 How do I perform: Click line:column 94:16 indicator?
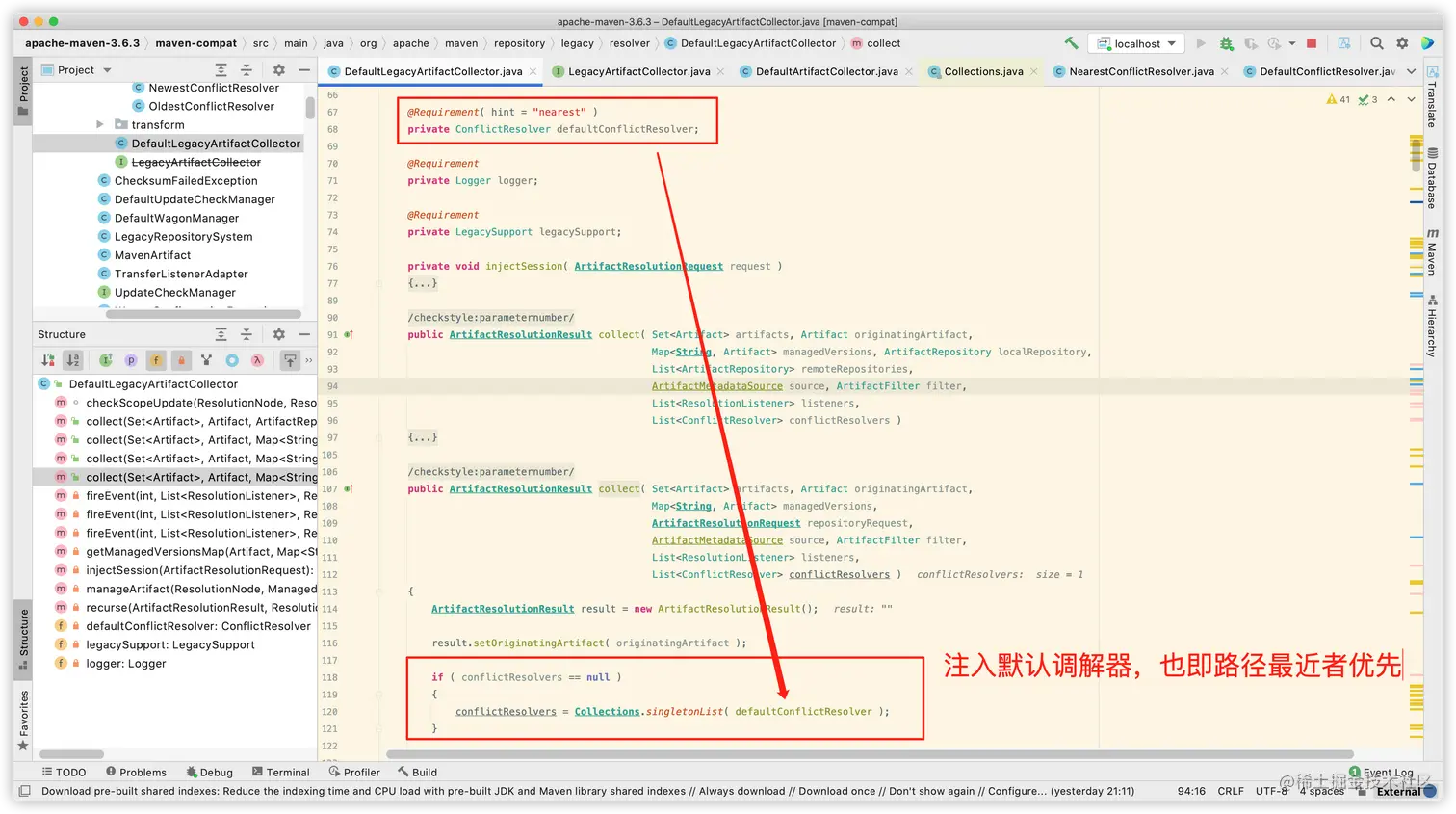point(1191,791)
